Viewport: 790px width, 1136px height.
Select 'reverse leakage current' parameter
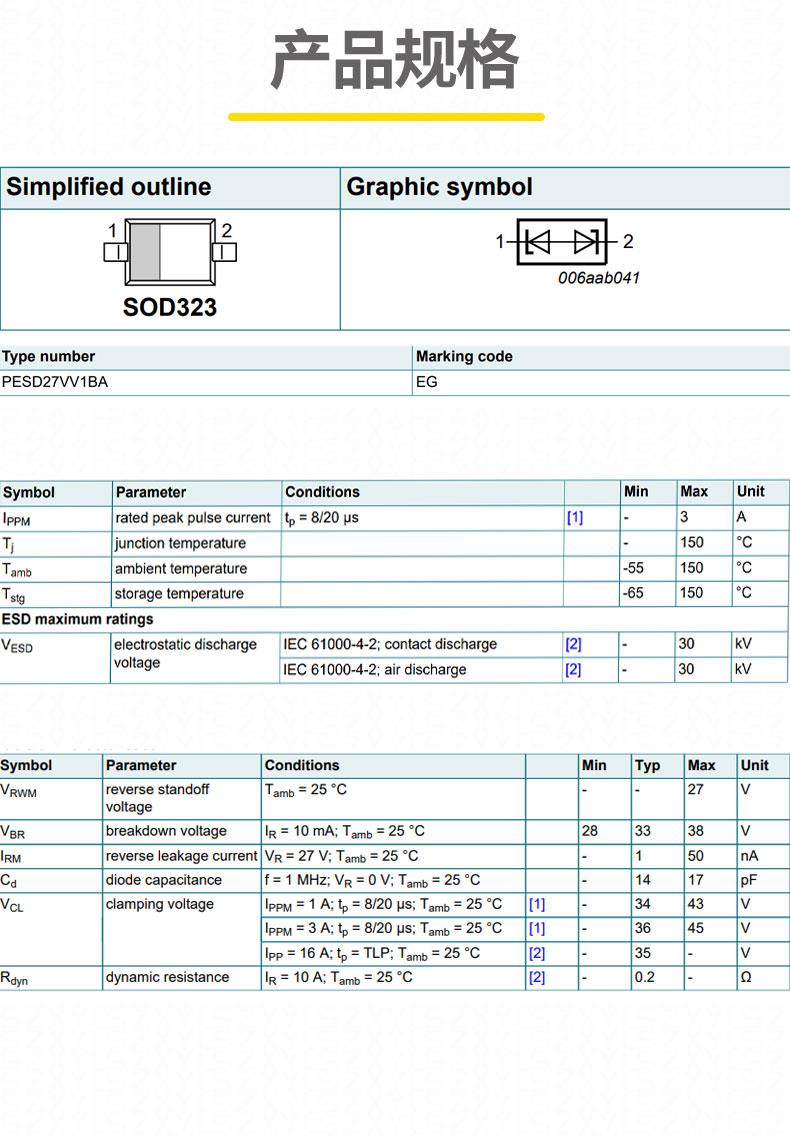coord(181,856)
